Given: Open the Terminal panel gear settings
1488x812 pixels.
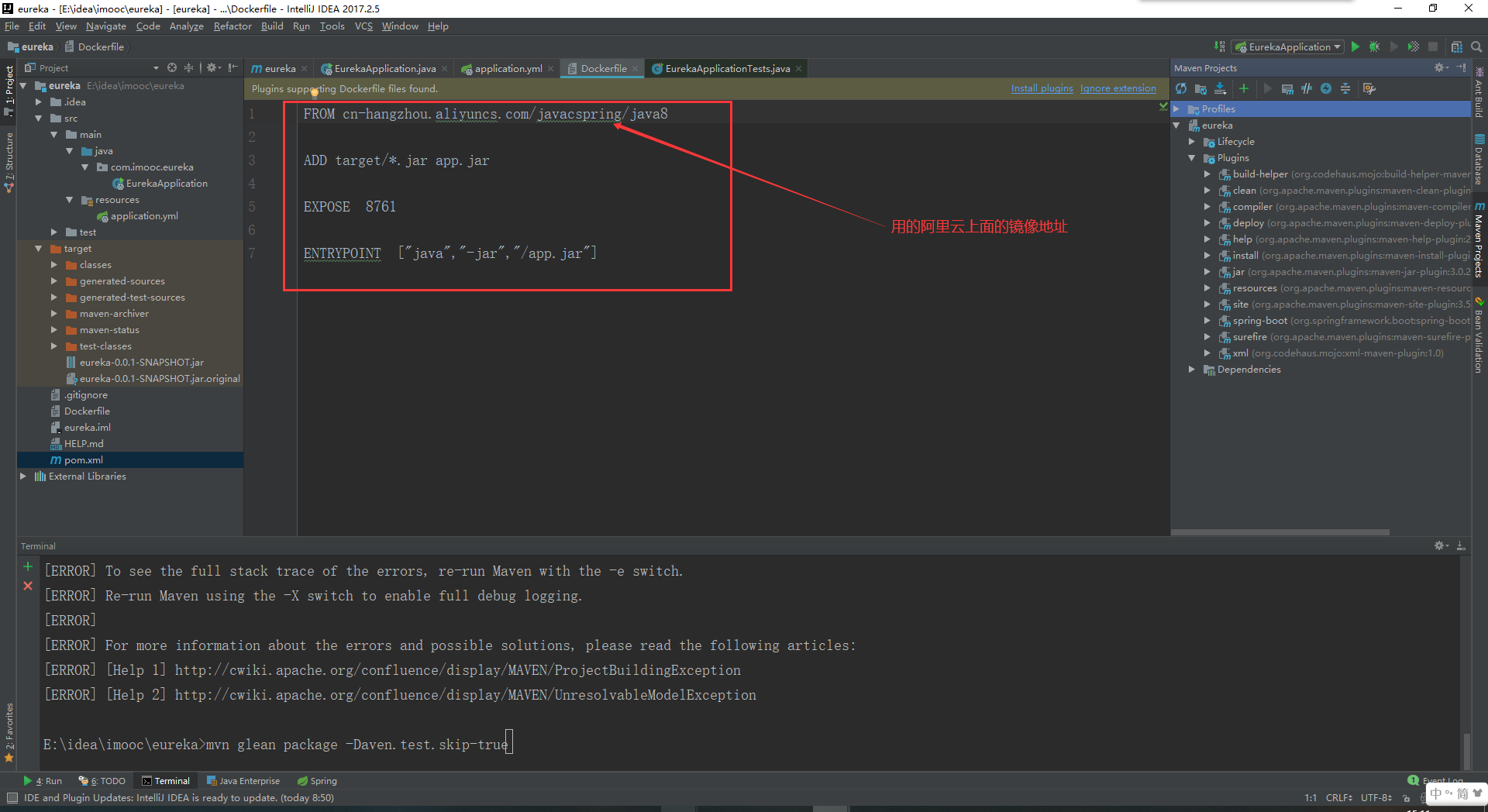Looking at the screenshot, I should tap(1441, 545).
